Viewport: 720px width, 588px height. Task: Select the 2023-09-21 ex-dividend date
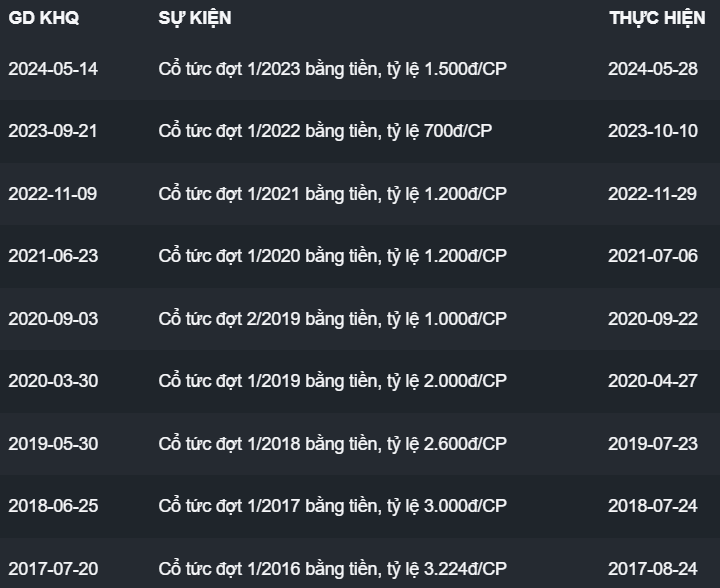click(53, 131)
